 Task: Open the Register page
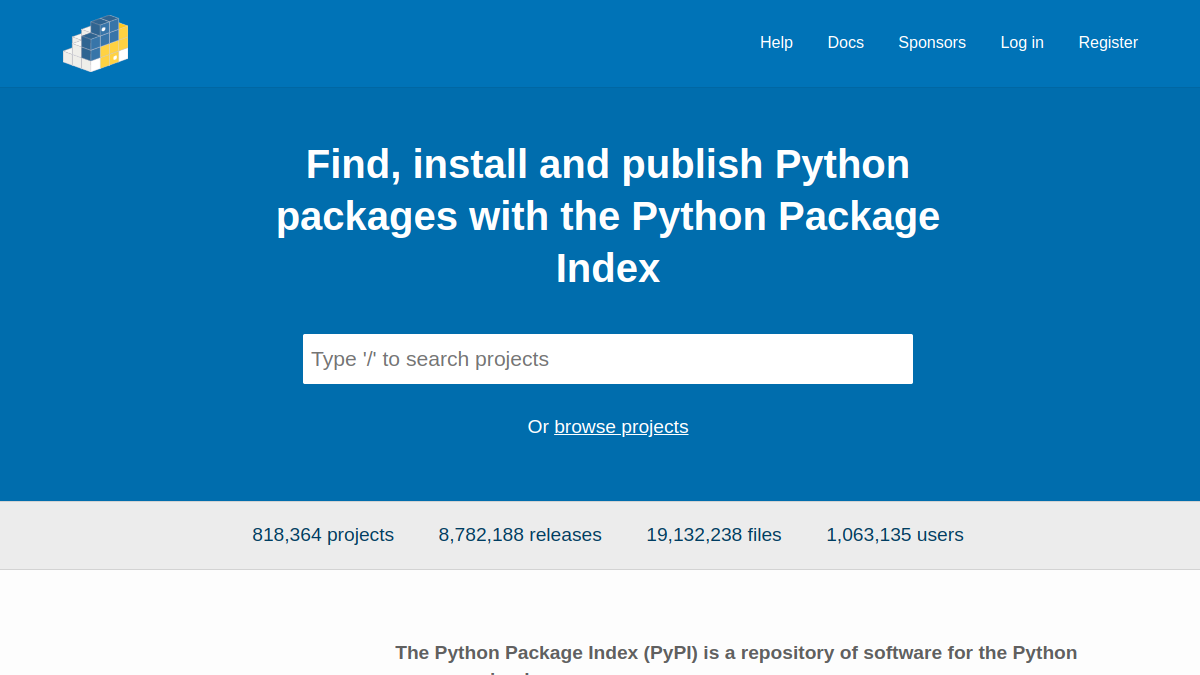coord(1108,42)
